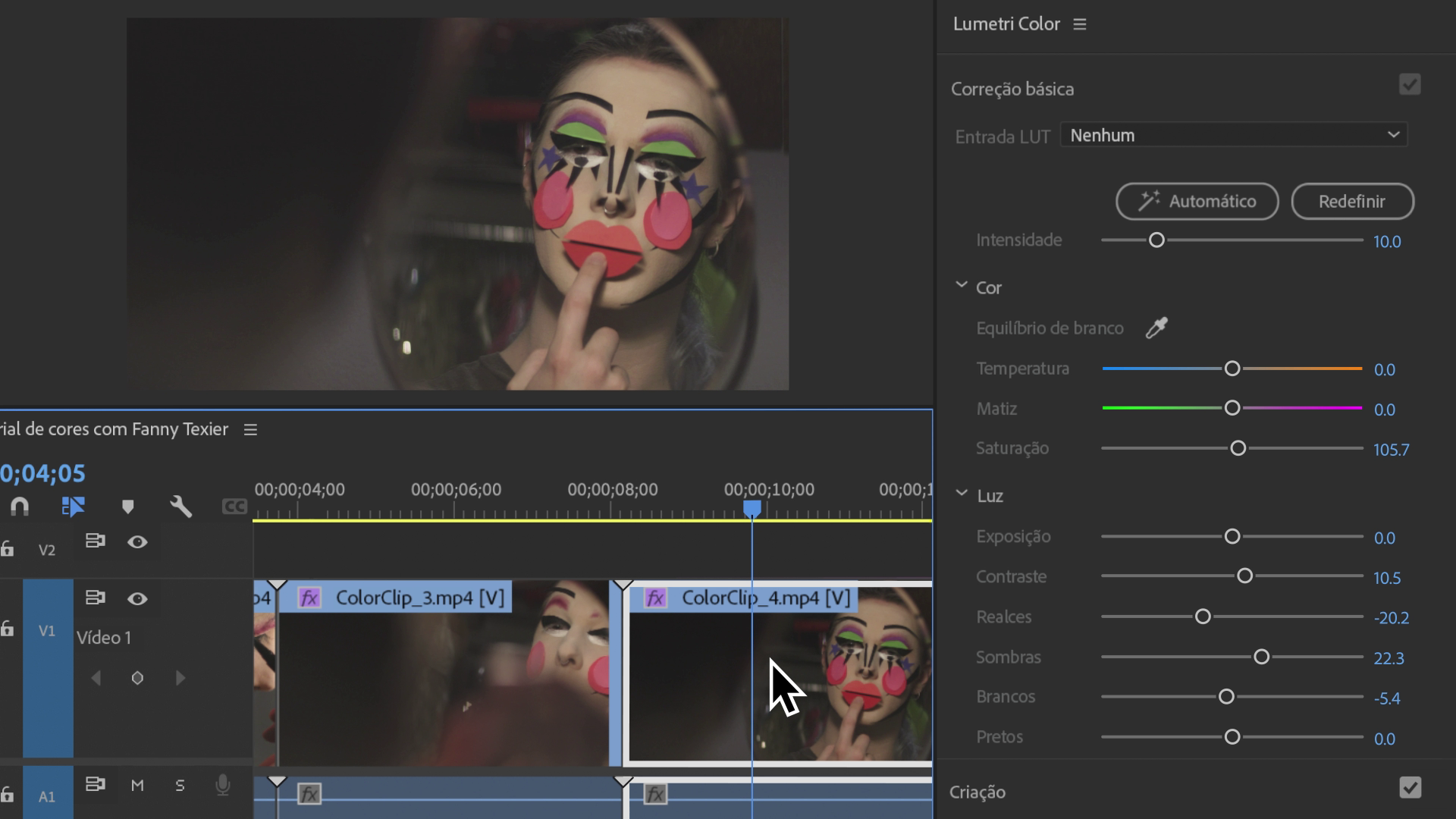This screenshot has height=819, width=1456.
Task: Click the voice-over microphone on A1
Action: click(x=222, y=785)
